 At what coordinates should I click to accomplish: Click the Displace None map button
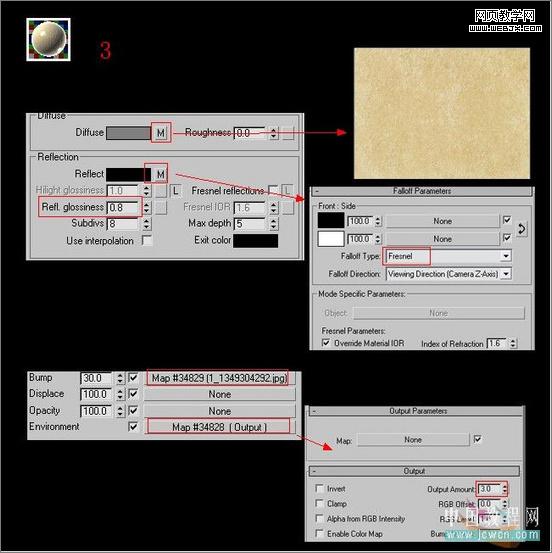[x=220, y=394]
